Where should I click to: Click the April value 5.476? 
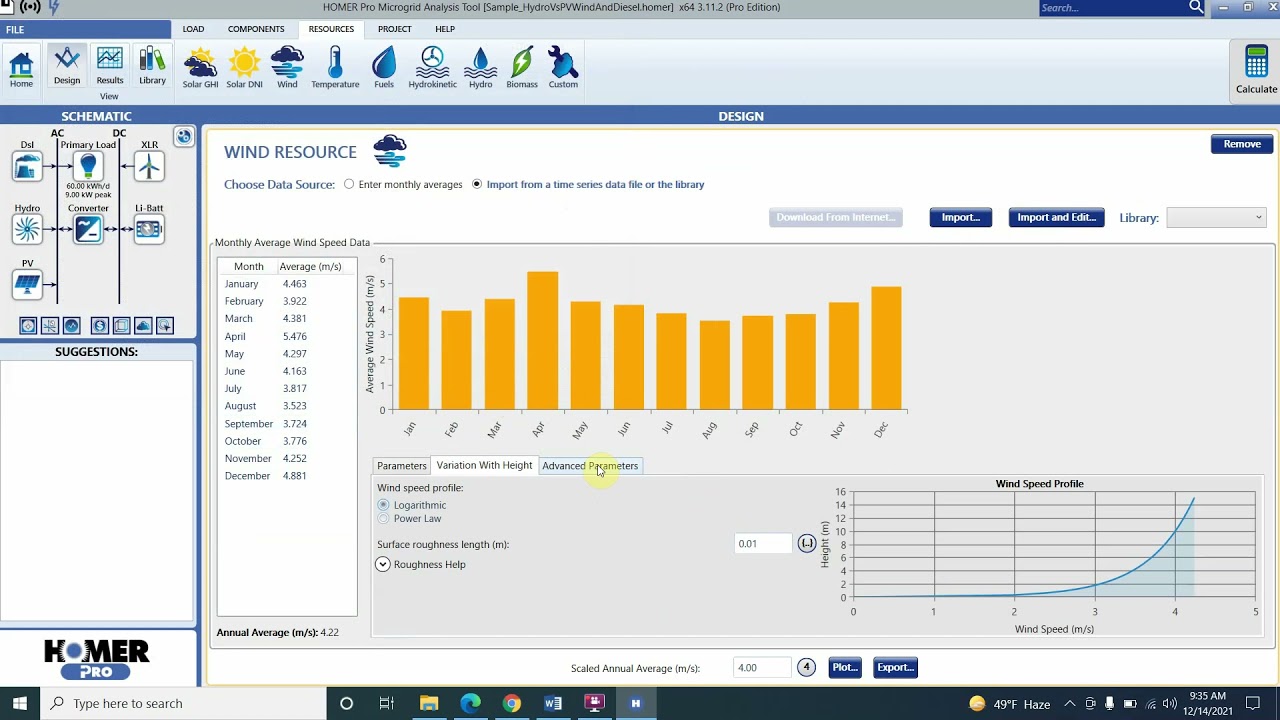pos(294,336)
